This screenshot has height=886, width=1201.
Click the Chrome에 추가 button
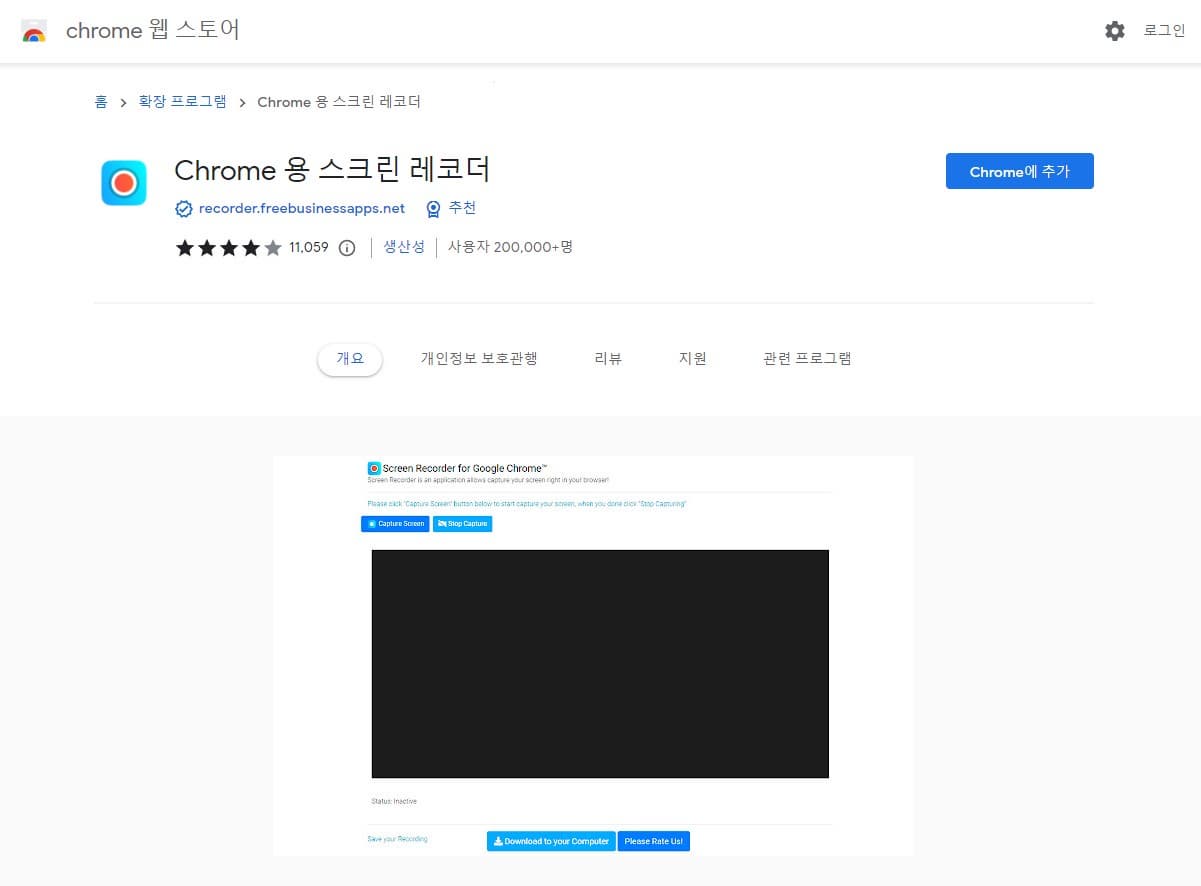pyautogui.click(x=1019, y=171)
